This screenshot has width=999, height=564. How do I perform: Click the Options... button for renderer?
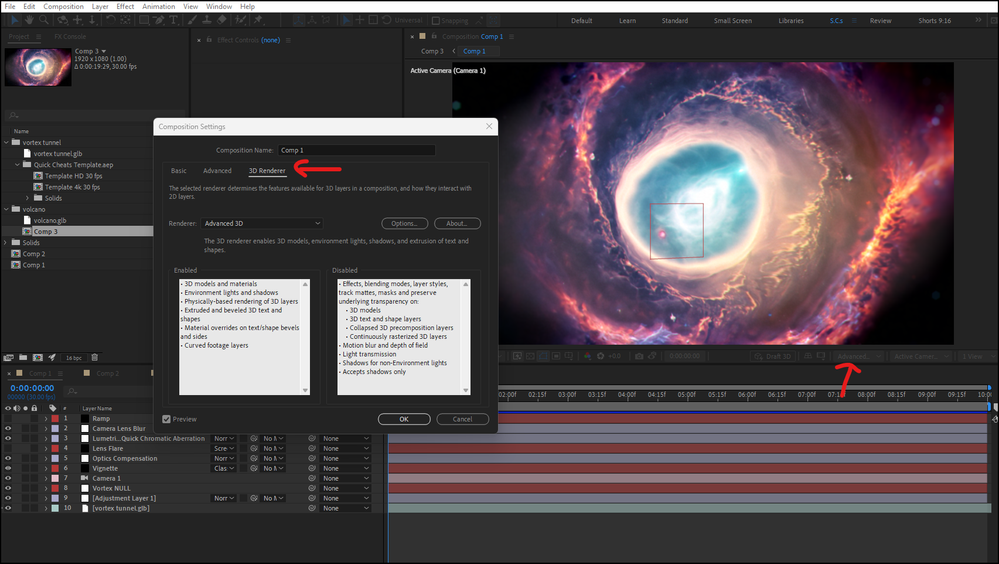405,223
